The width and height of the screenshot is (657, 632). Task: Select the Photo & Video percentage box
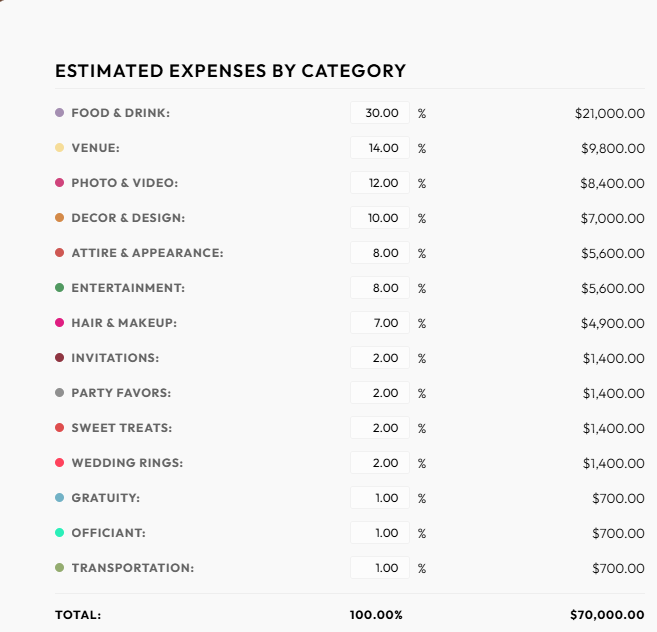click(x=380, y=183)
